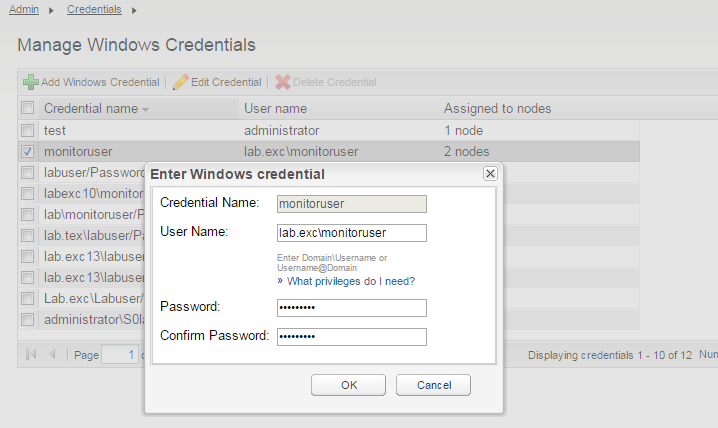Sort by Credential name column arrow
The image size is (718, 428).
click(146, 110)
